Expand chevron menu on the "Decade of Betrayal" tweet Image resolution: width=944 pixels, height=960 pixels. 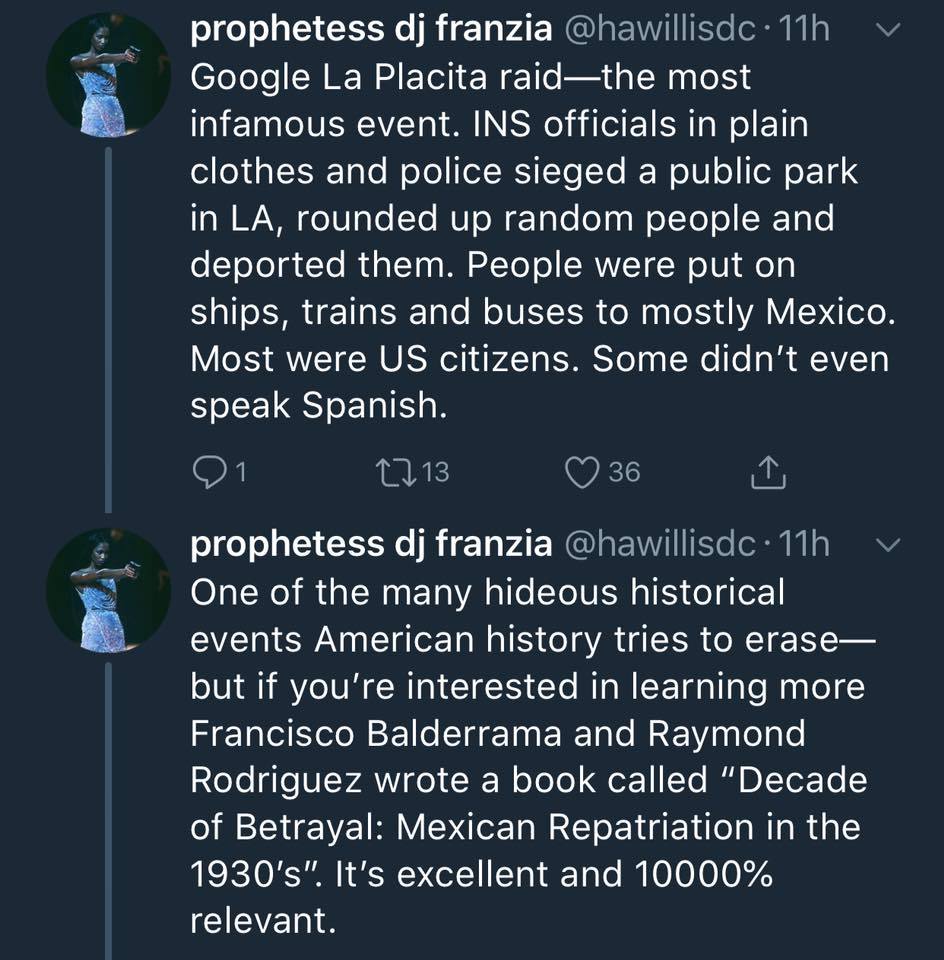(x=888, y=543)
